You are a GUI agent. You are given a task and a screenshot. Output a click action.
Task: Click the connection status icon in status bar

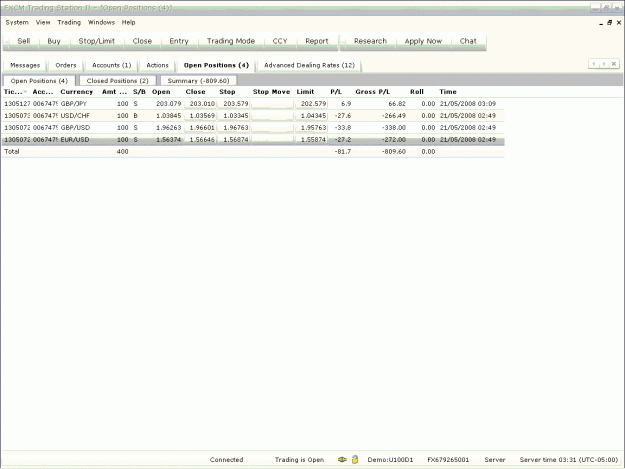pos(342,459)
